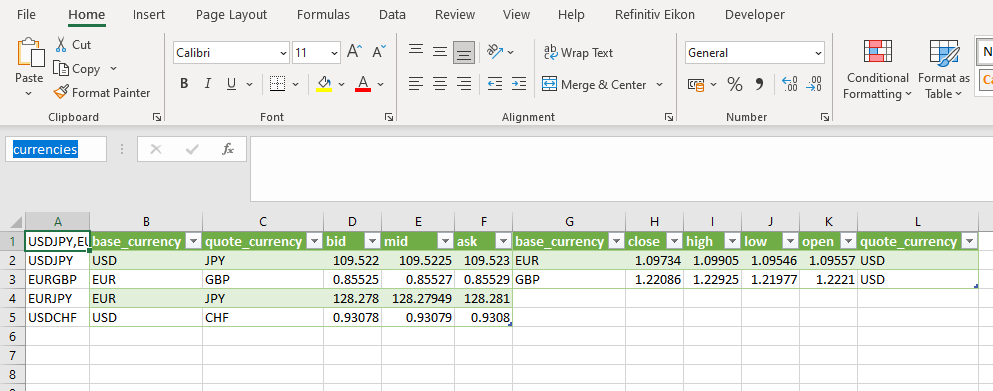Toggle Bold formatting
The width and height of the screenshot is (993, 391).
[184, 84]
